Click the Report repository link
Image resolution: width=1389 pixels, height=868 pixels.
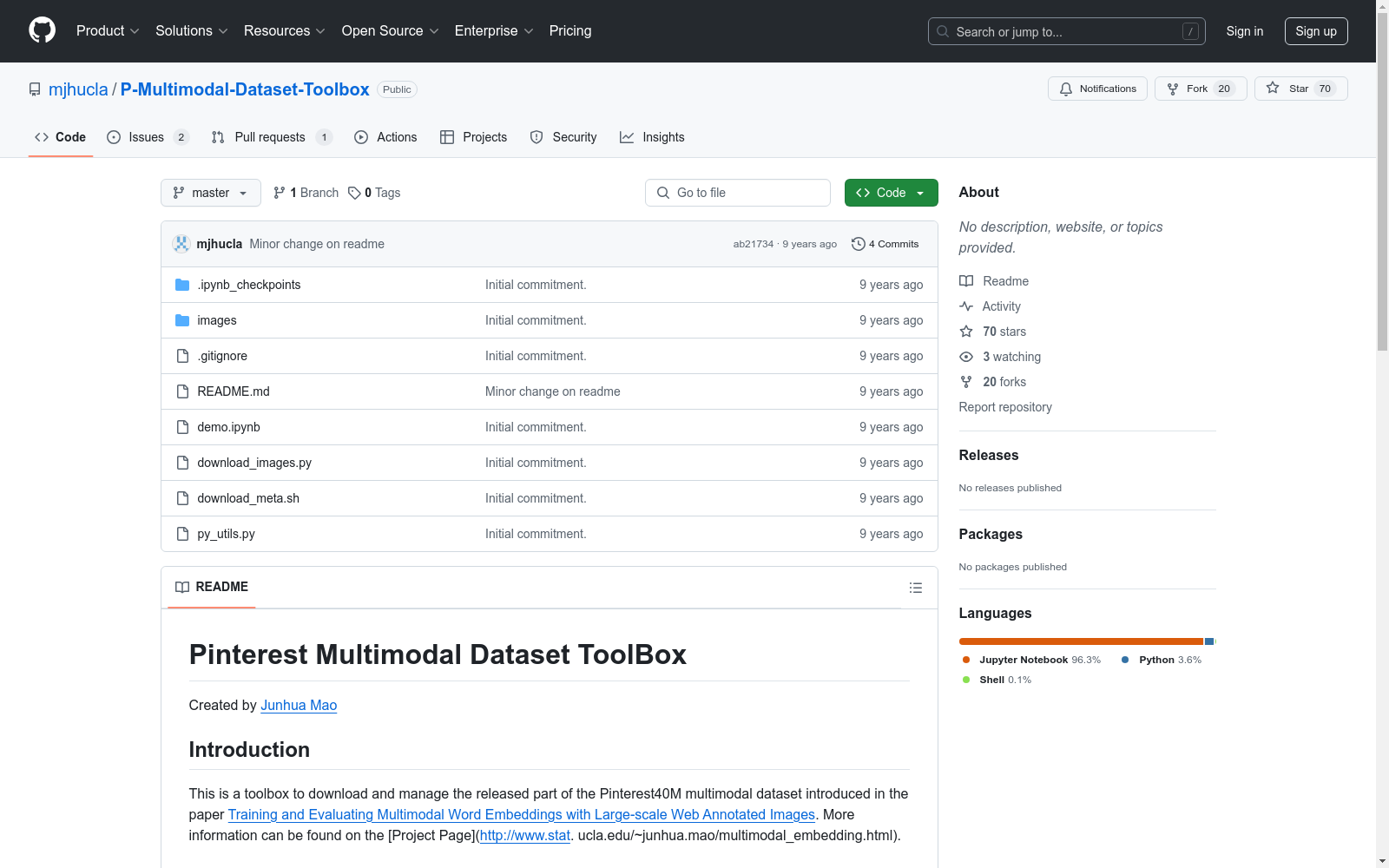(x=1005, y=407)
